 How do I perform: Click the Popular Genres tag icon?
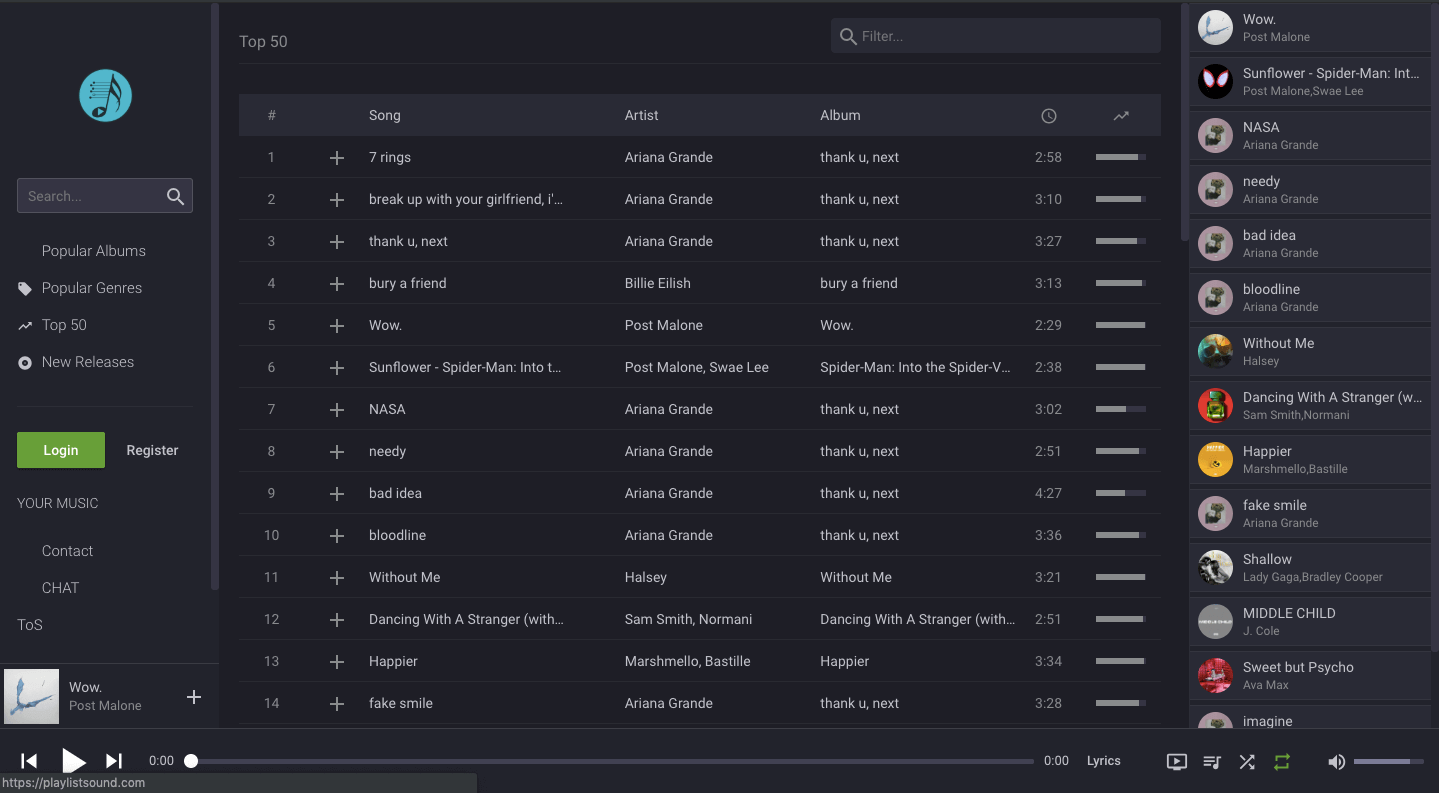[25, 289]
